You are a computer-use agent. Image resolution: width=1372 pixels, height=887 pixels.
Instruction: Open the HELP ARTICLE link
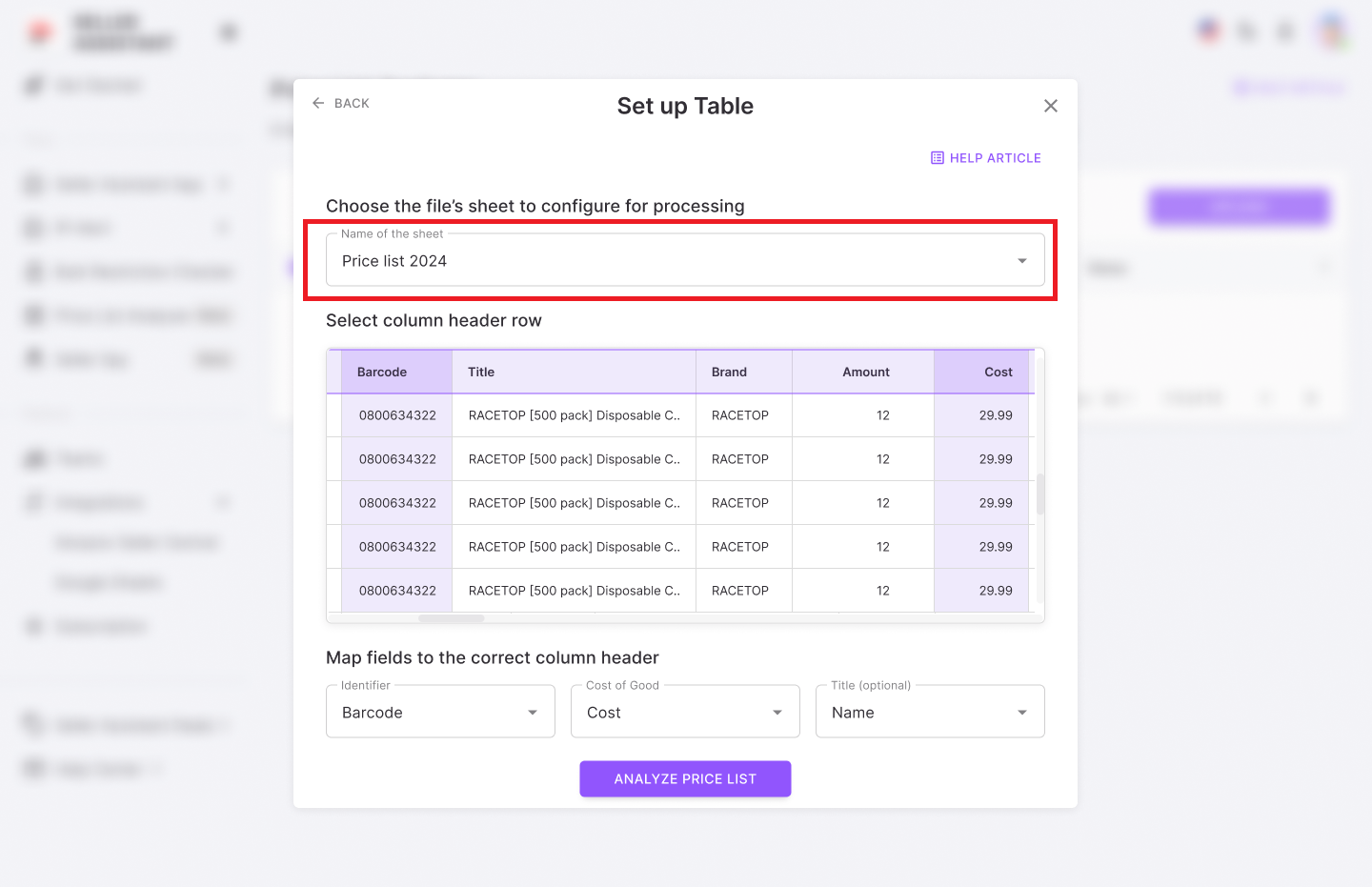click(x=995, y=158)
